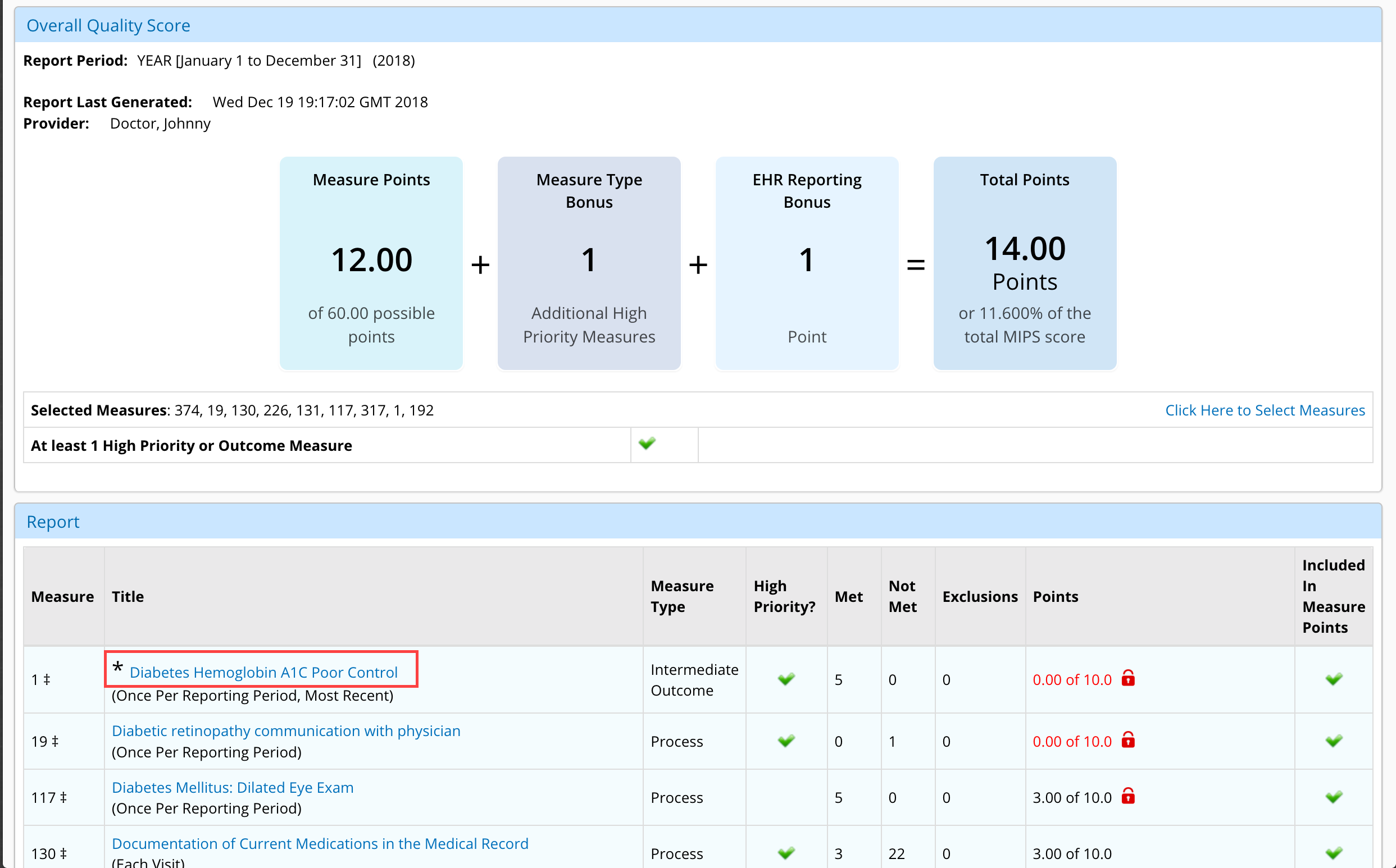The height and width of the screenshot is (868, 1396).
Task: Click High Priority checkmark in measure 130 row
Action: coord(786,852)
